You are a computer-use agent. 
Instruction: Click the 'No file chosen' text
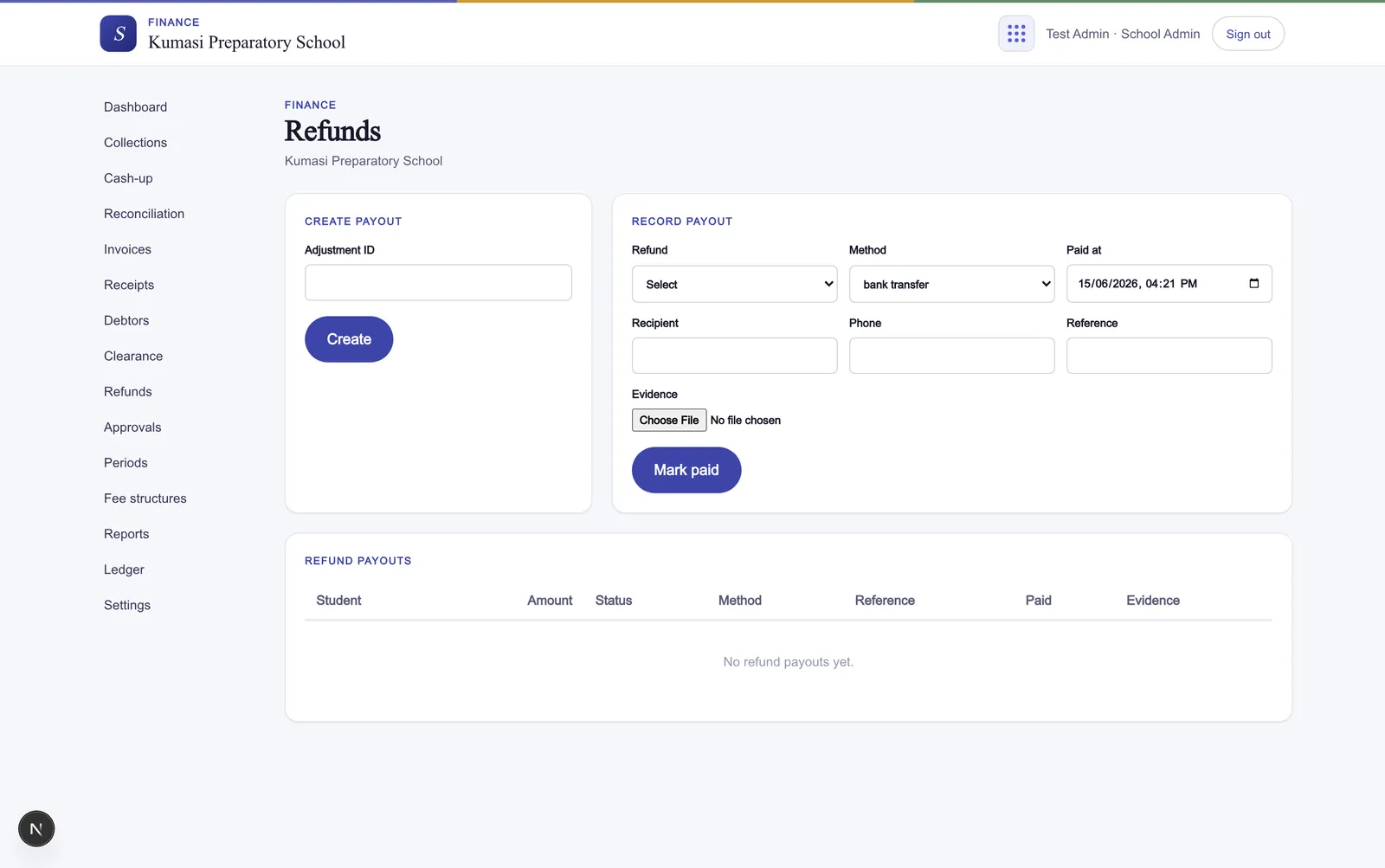click(x=745, y=421)
